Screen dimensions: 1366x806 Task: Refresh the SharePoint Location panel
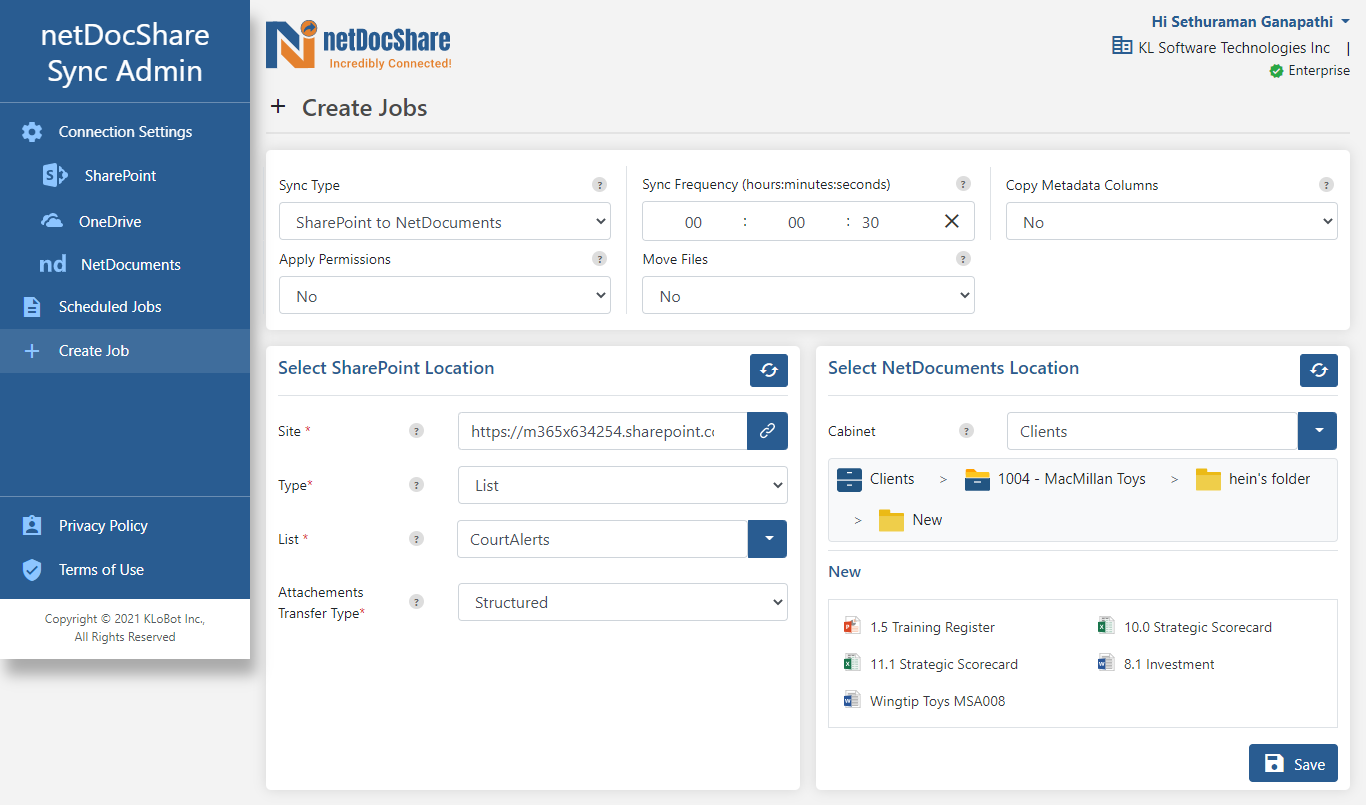[x=769, y=370]
